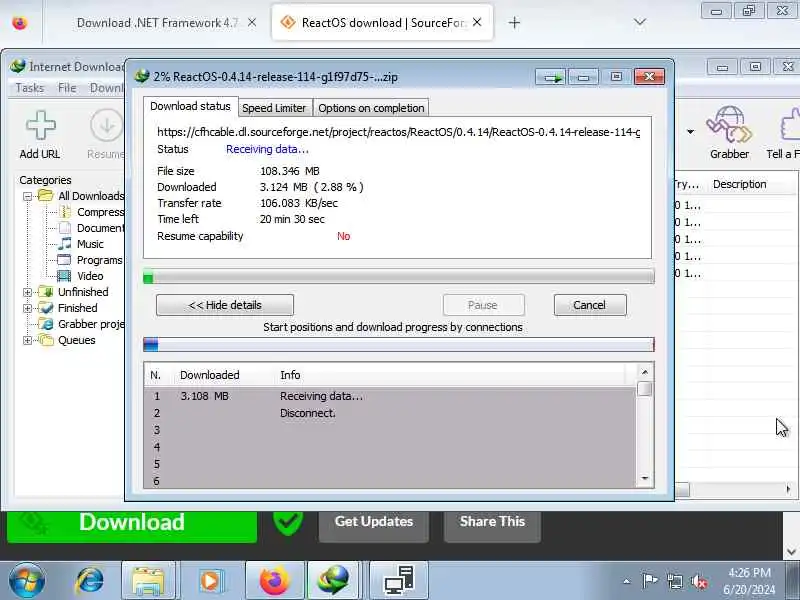Select the Video category
The height and width of the screenshot is (600, 800).
[90, 276]
